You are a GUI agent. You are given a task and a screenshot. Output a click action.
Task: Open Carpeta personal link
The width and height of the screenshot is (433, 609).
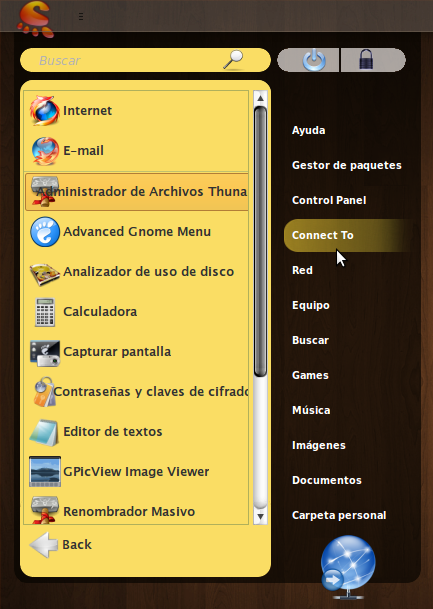point(339,515)
